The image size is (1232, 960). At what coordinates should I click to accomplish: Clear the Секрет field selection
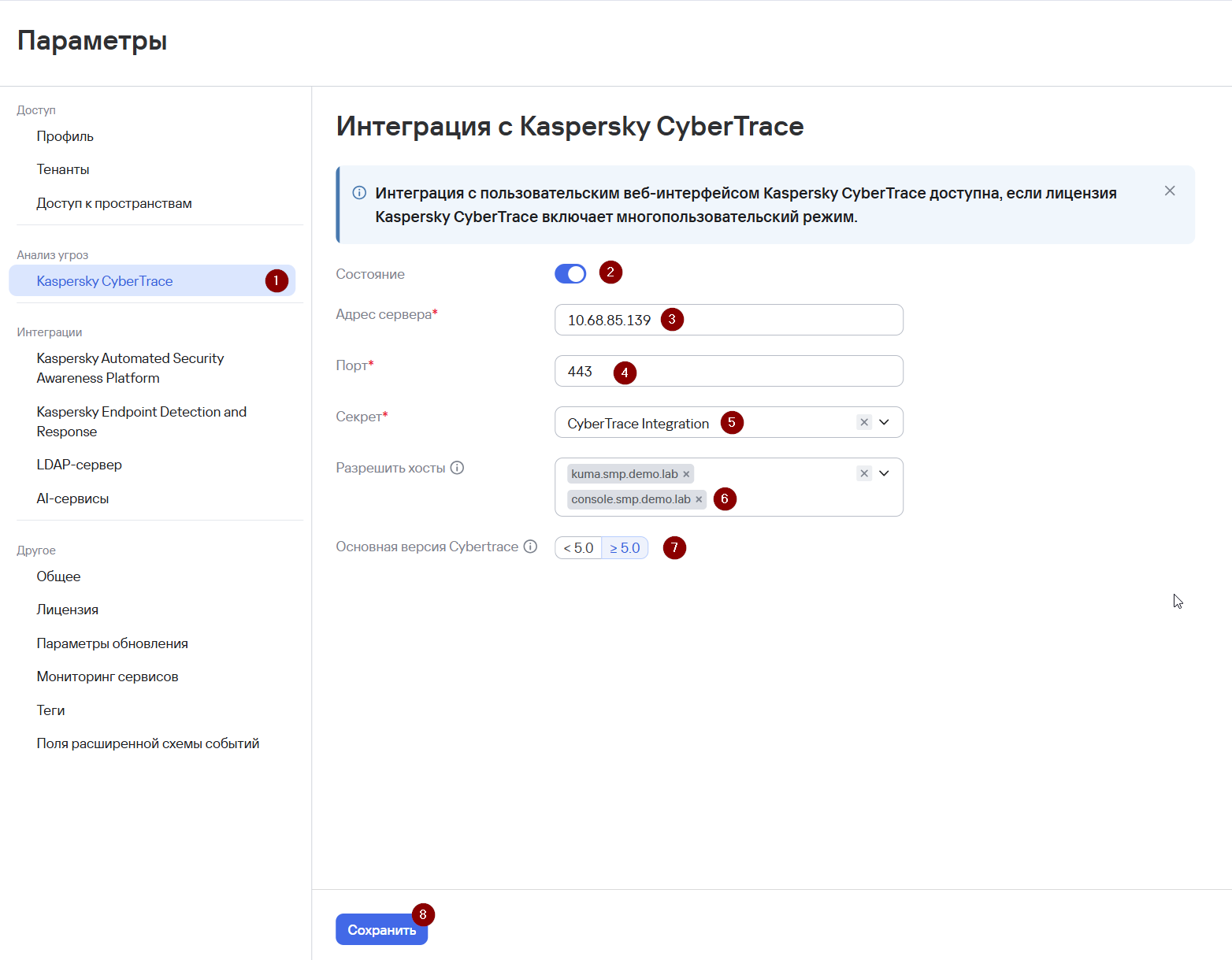pyautogui.click(x=864, y=422)
